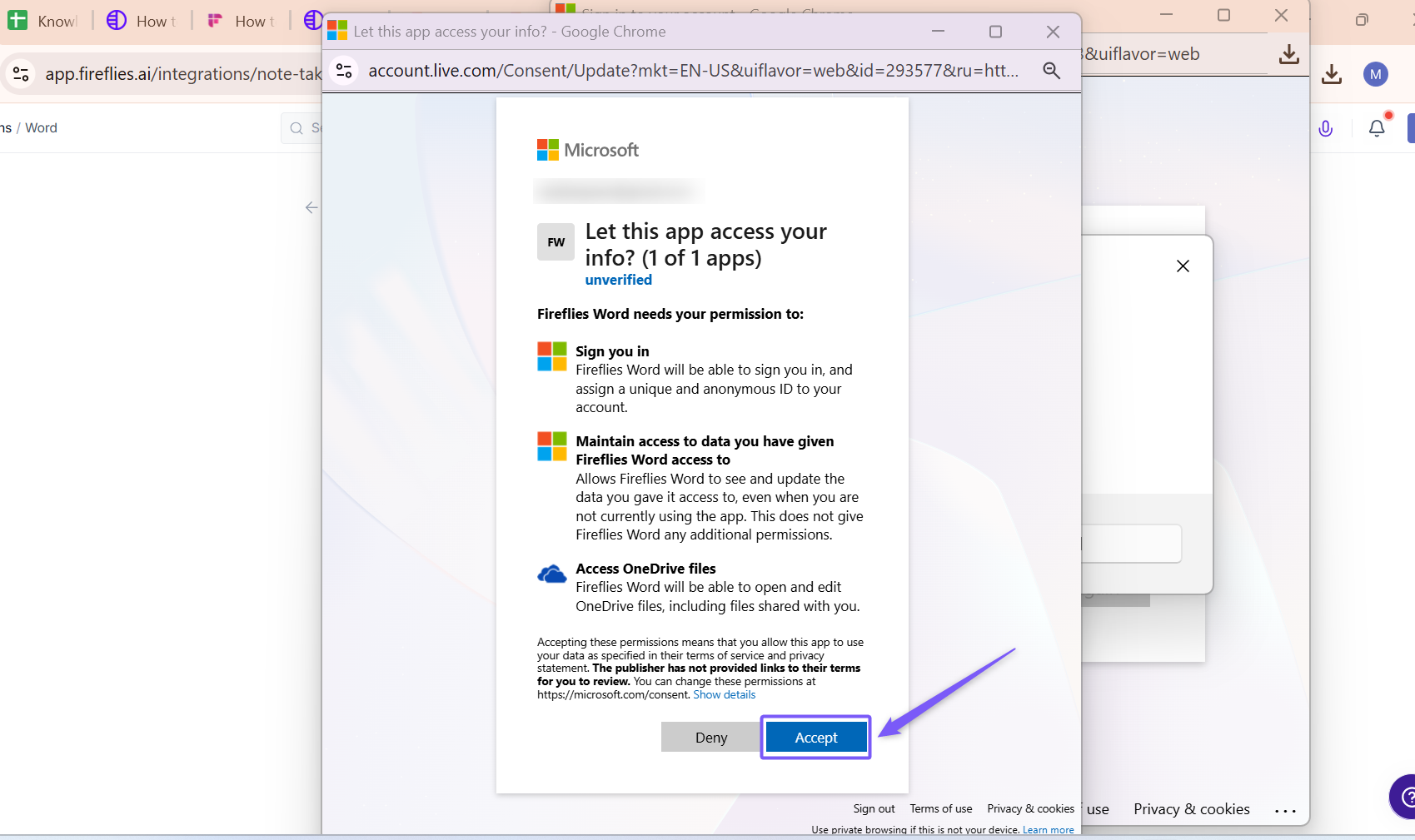Maximize the Microsoft consent popup window
The image size is (1415, 840).
995,32
